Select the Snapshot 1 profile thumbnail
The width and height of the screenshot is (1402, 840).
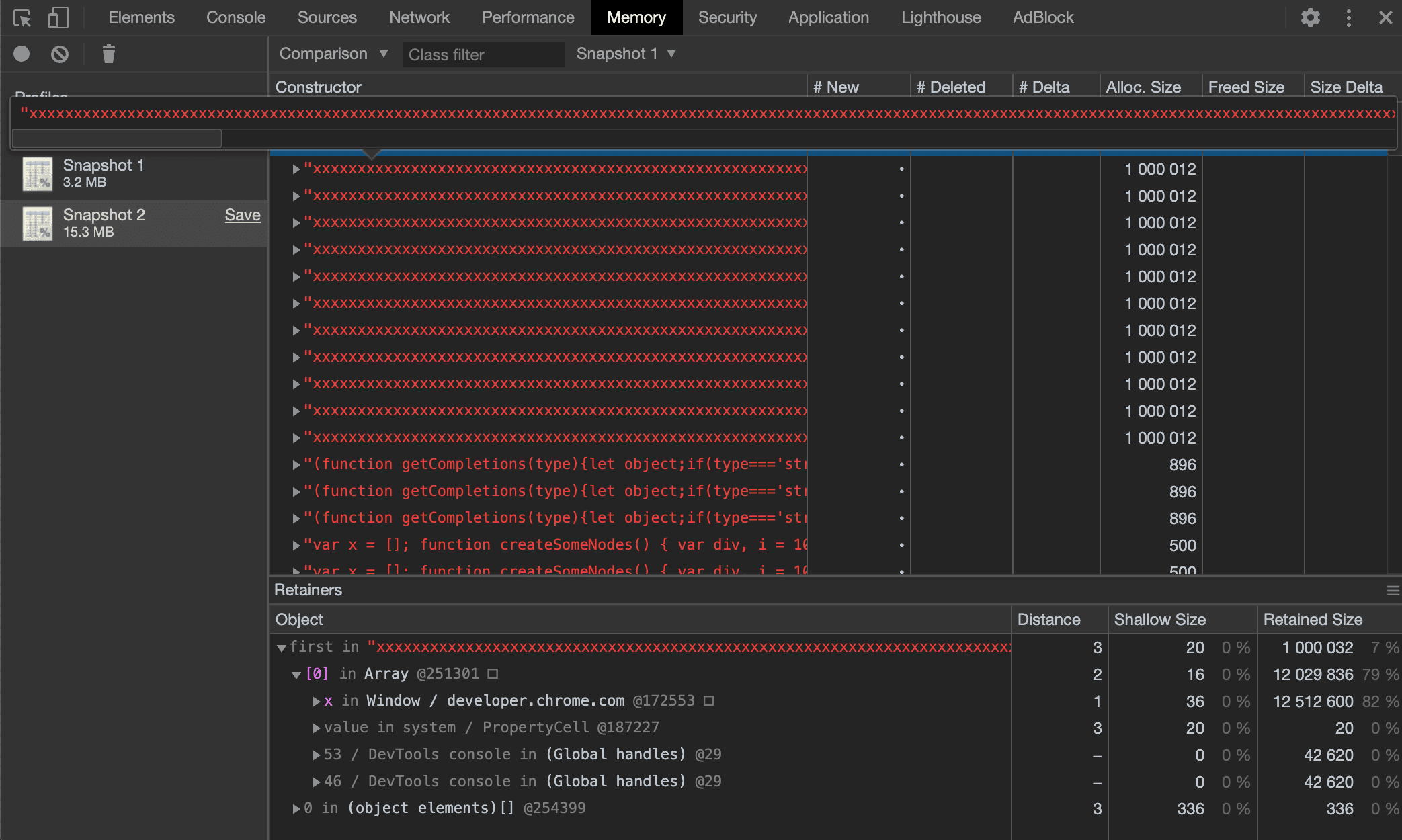pyautogui.click(x=38, y=173)
